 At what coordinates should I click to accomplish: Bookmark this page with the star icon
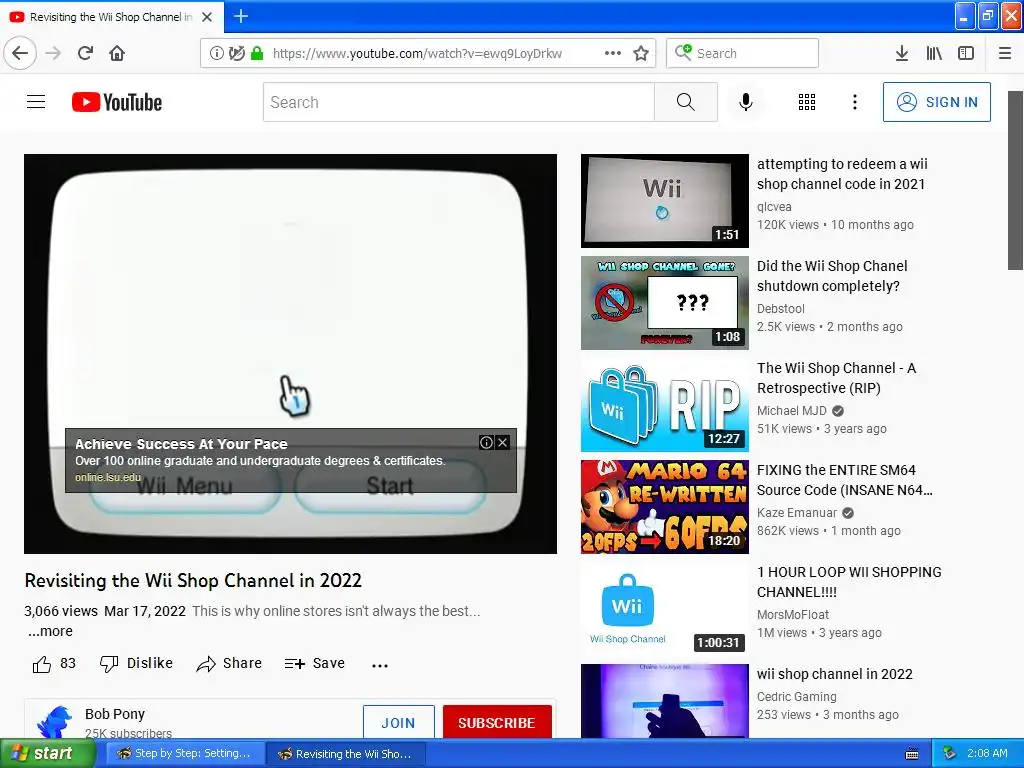click(641, 53)
